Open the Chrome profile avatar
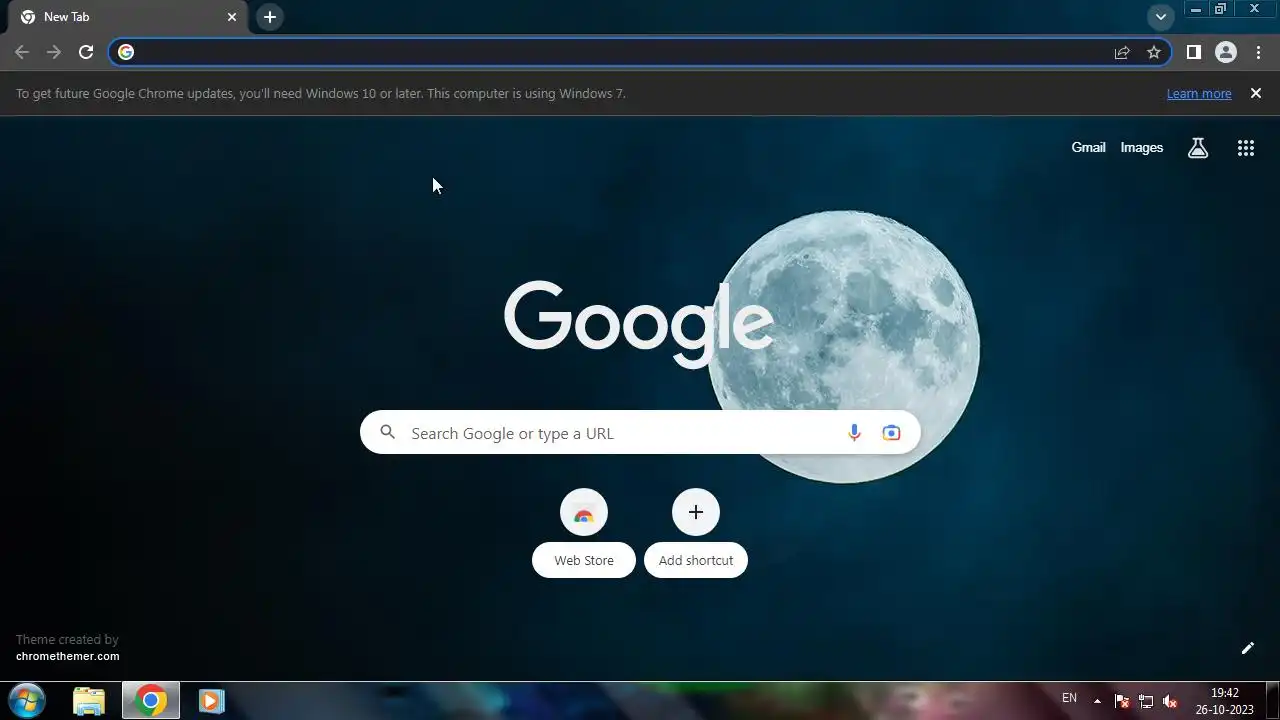This screenshot has height=720, width=1280. coord(1226,52)
